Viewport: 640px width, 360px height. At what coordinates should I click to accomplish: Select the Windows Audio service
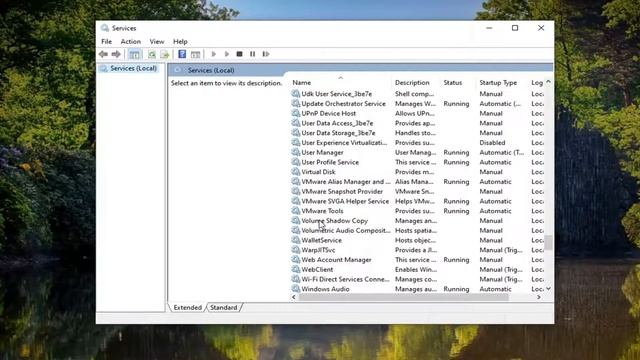(x=417, y=289)
